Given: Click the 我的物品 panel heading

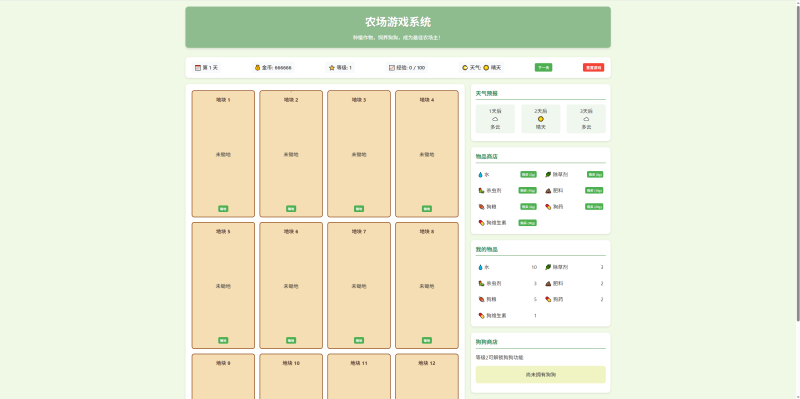Looking at the screenshot, I should (x=487, y=250).
